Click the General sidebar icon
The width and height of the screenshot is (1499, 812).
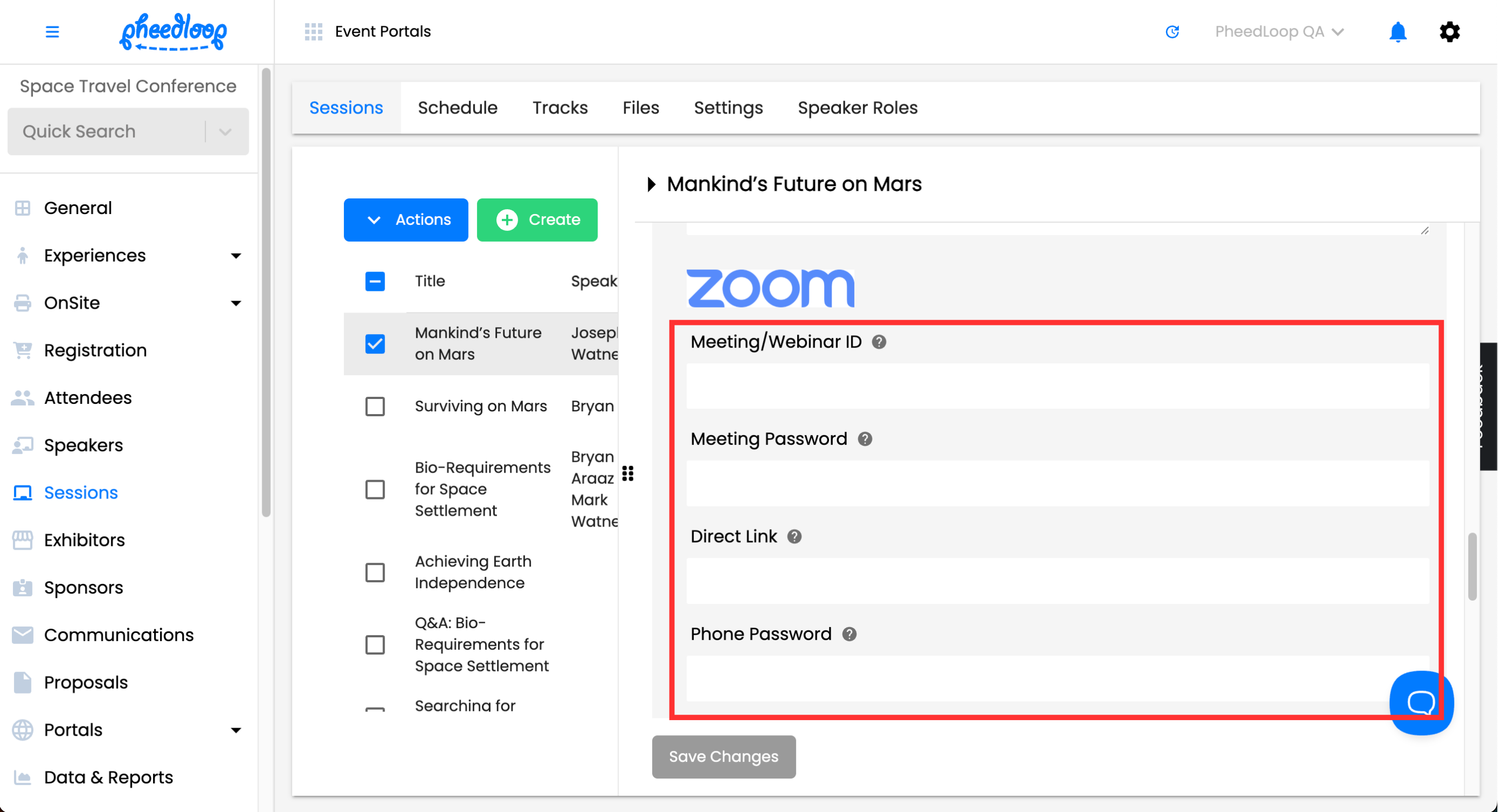coord(22,208)
